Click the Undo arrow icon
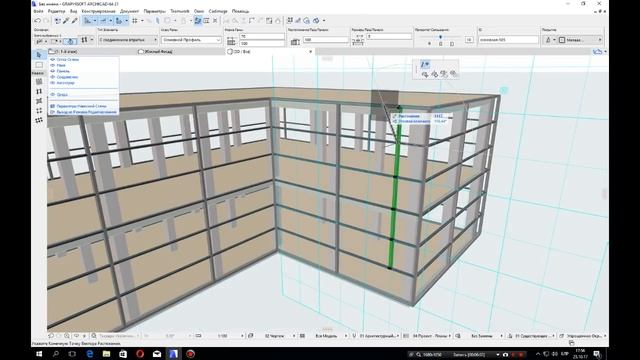Image resolution: width=640 pixels, height=360 pixels. [x=38, y=20]
